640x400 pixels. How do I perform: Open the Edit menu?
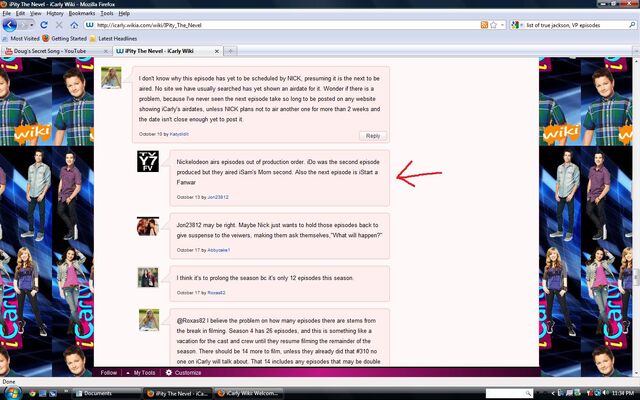(x=20, y=13)
